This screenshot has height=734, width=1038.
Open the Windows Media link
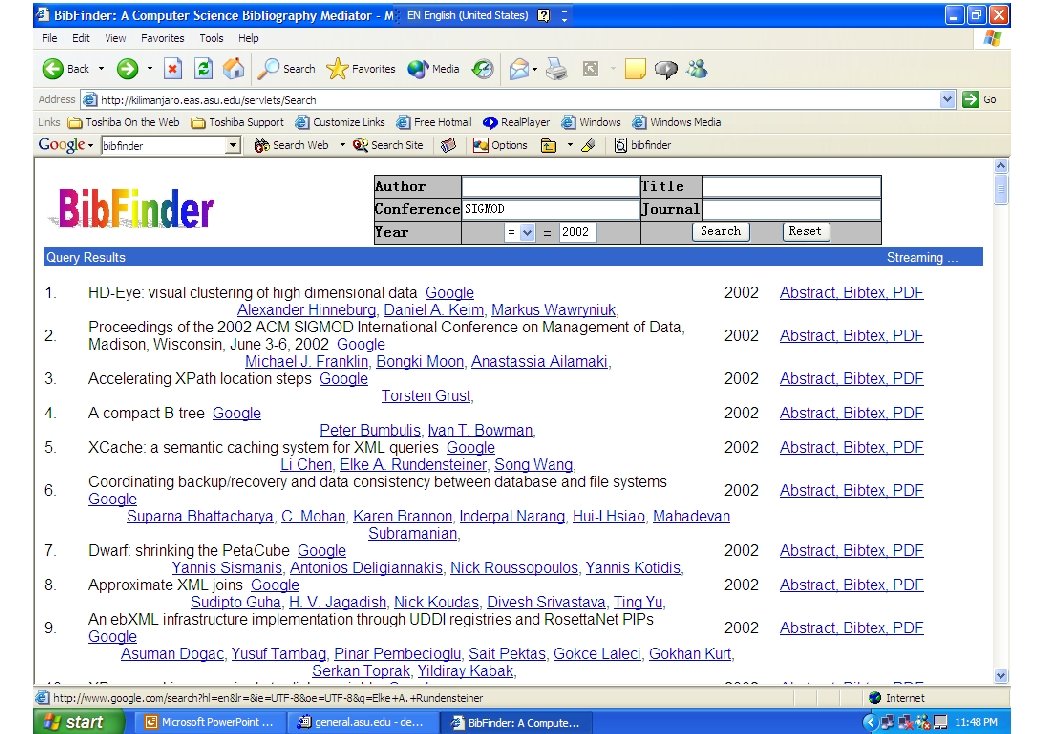pyautogui.click(x=677, y=122)
